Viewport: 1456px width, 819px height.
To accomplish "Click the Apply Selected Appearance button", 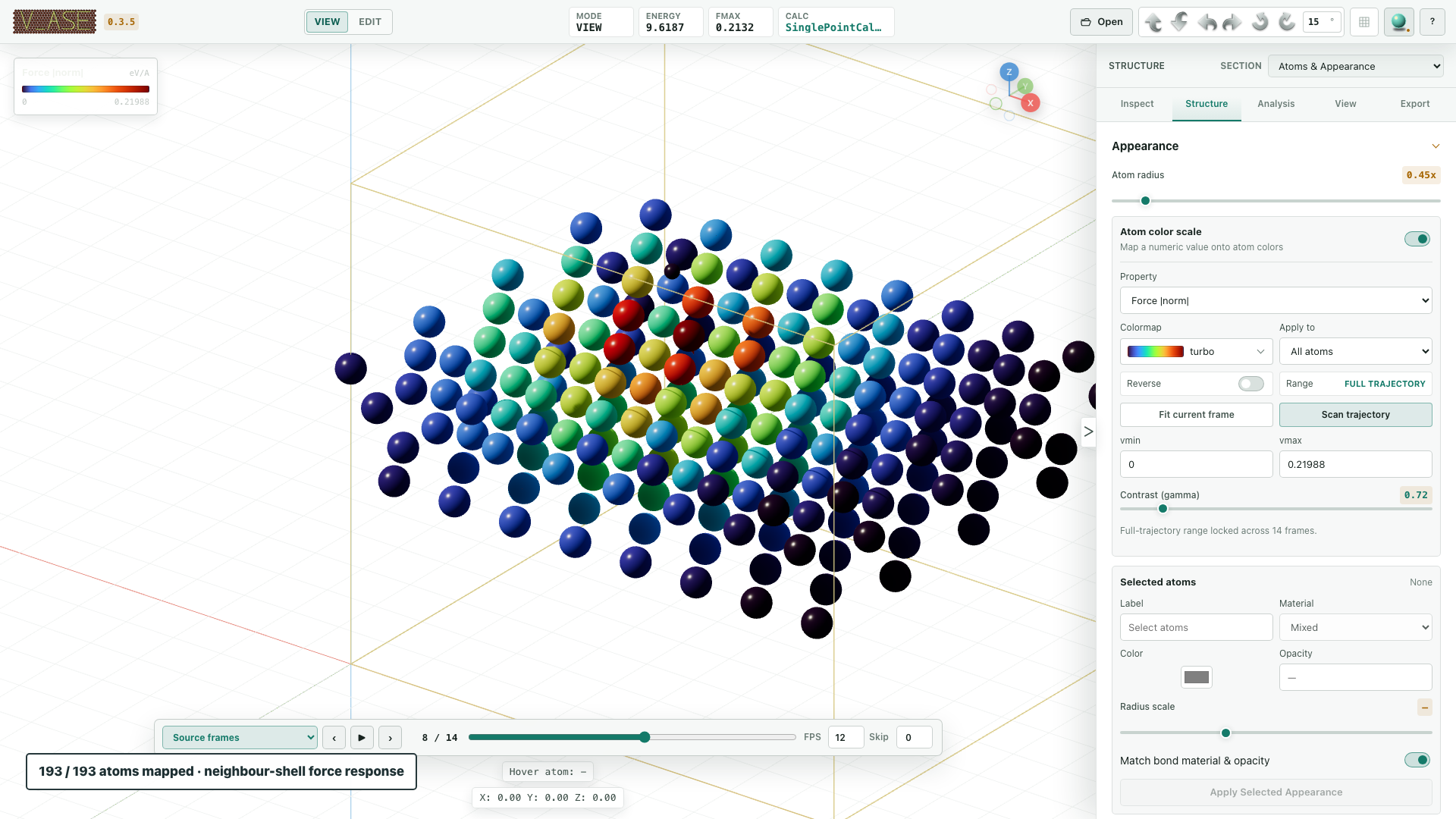I will point(1276,792).
